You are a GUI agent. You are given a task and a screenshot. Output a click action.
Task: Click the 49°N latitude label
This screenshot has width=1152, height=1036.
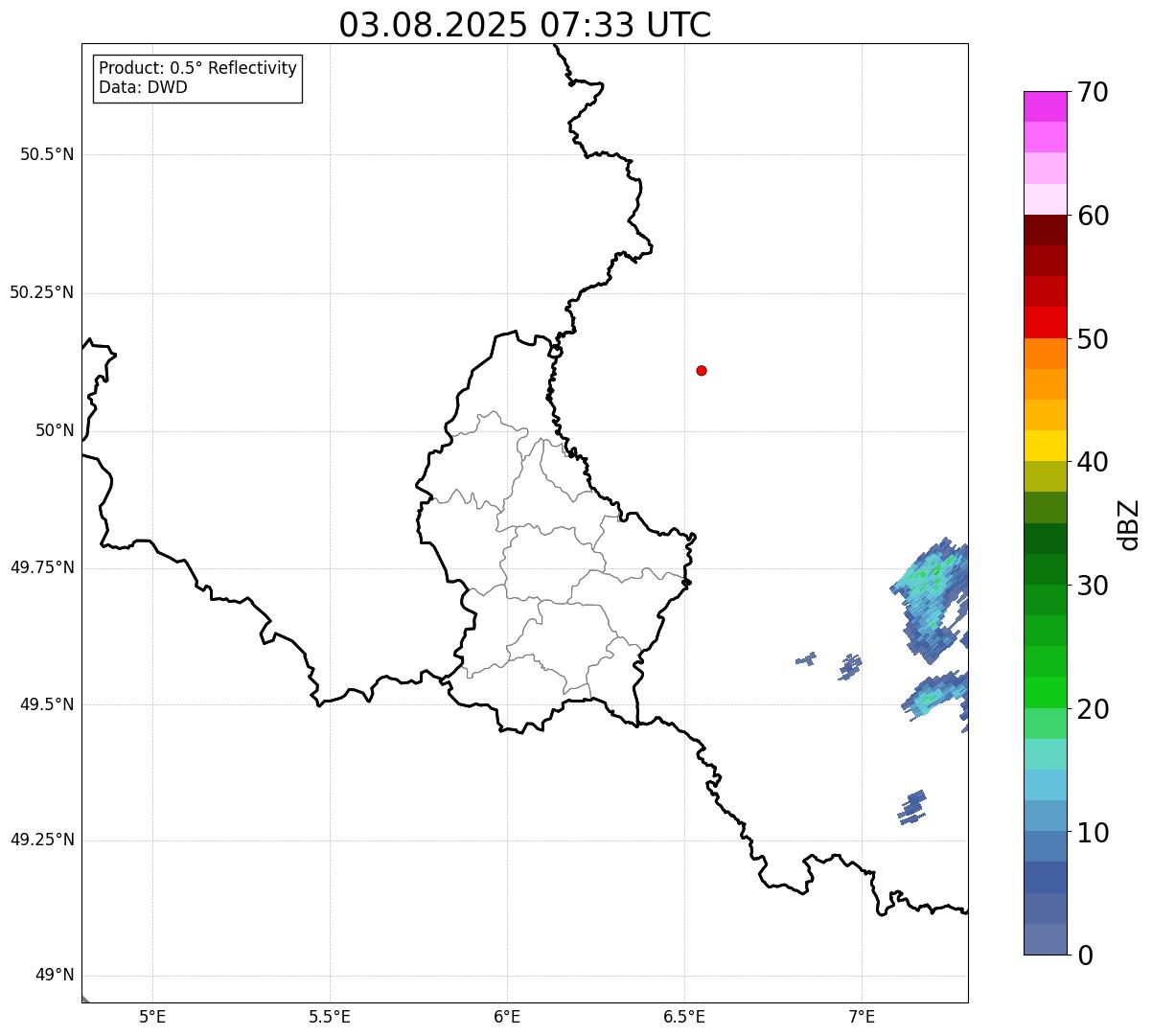point(55,976)
